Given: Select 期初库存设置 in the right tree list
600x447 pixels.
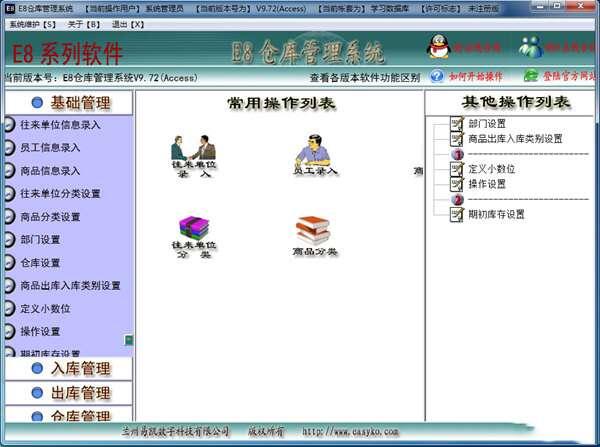Looking at the screenshot, I should point(496,214).
